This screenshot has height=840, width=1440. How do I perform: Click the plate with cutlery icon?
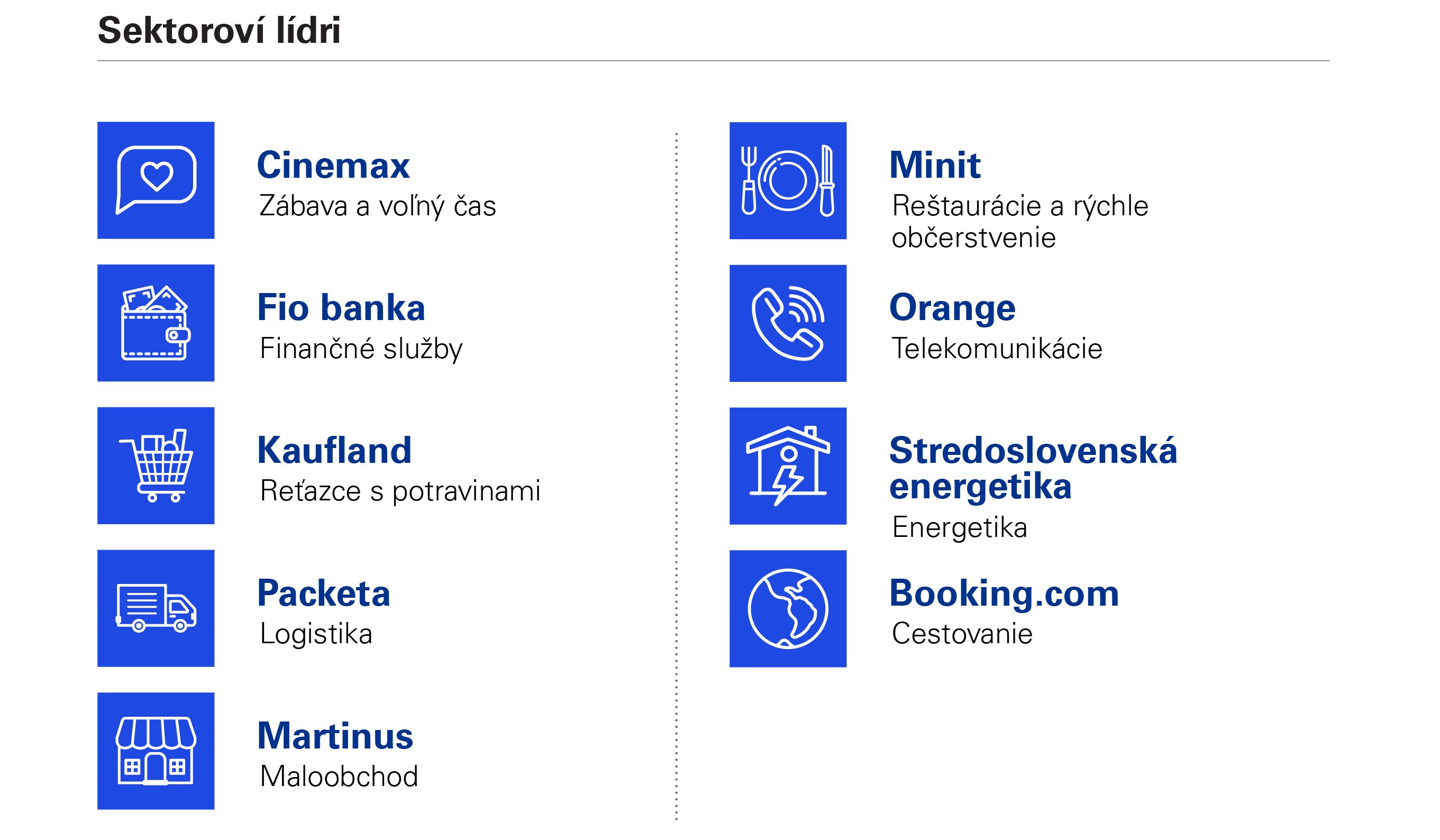point(787,180)
